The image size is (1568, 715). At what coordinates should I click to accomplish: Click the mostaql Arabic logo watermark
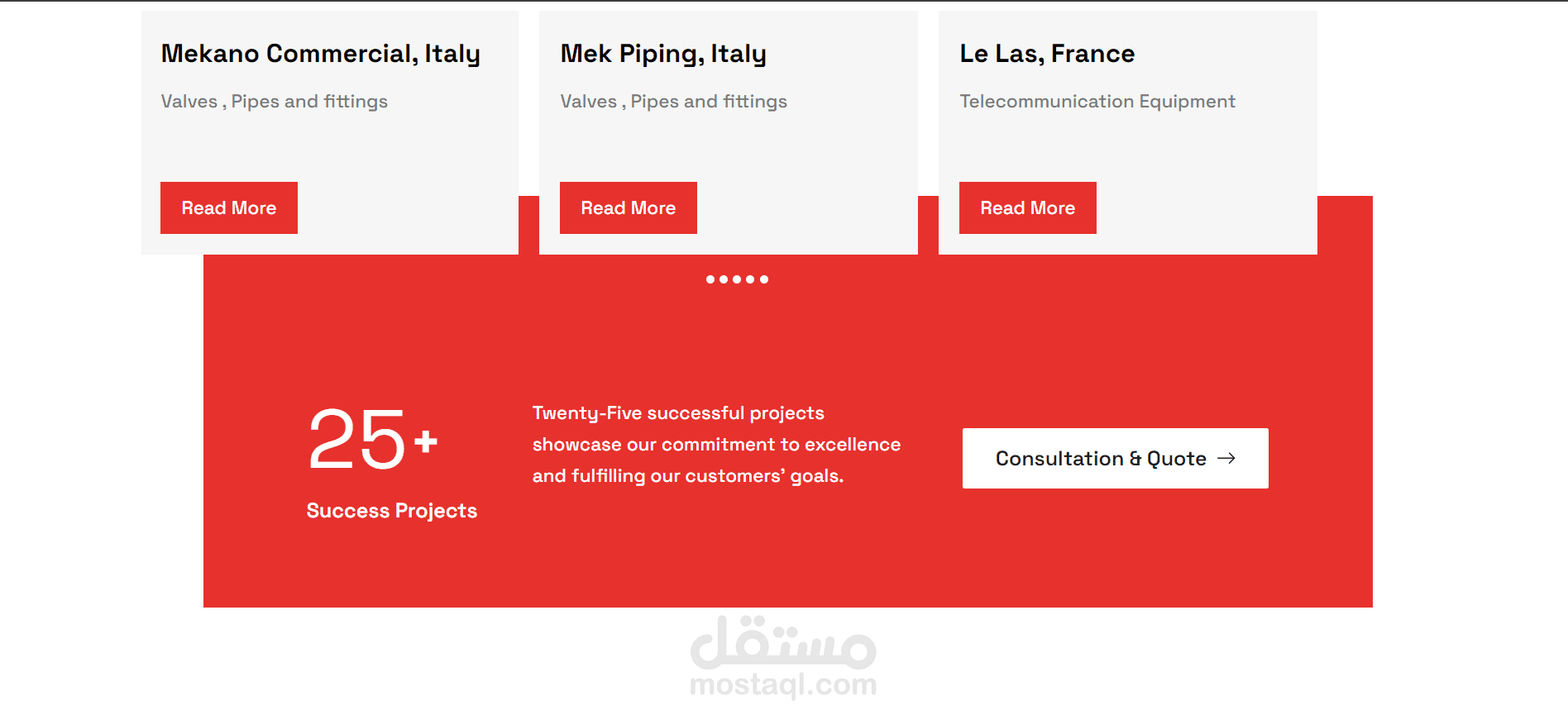783,643
